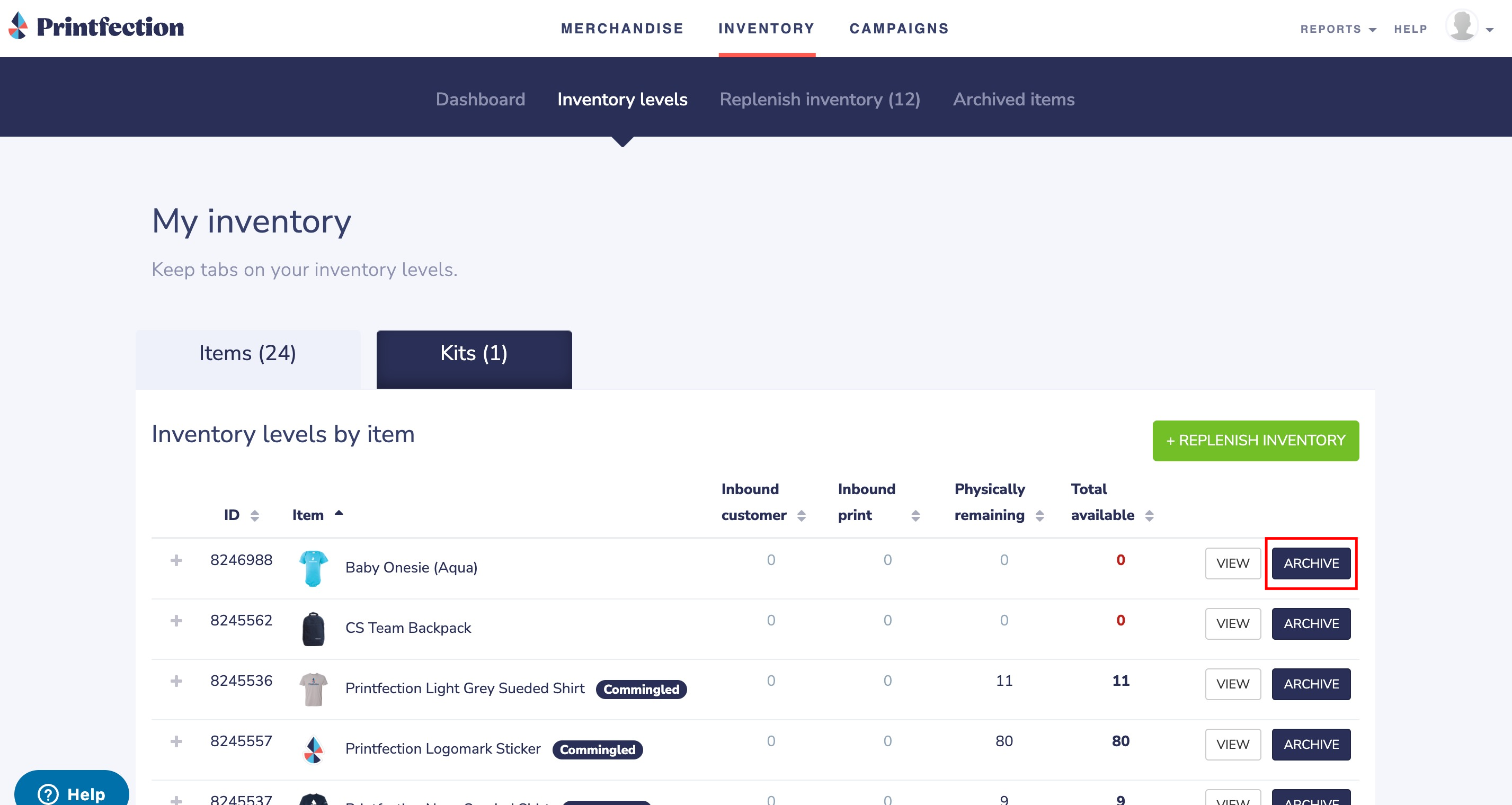
Task: Expand the Light Grey Sueded Shirt row
Action: coord(176,681)
